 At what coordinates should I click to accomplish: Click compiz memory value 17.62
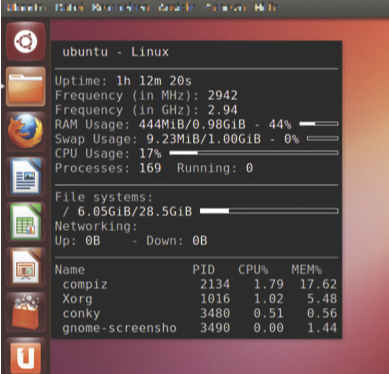pos(318,284)
